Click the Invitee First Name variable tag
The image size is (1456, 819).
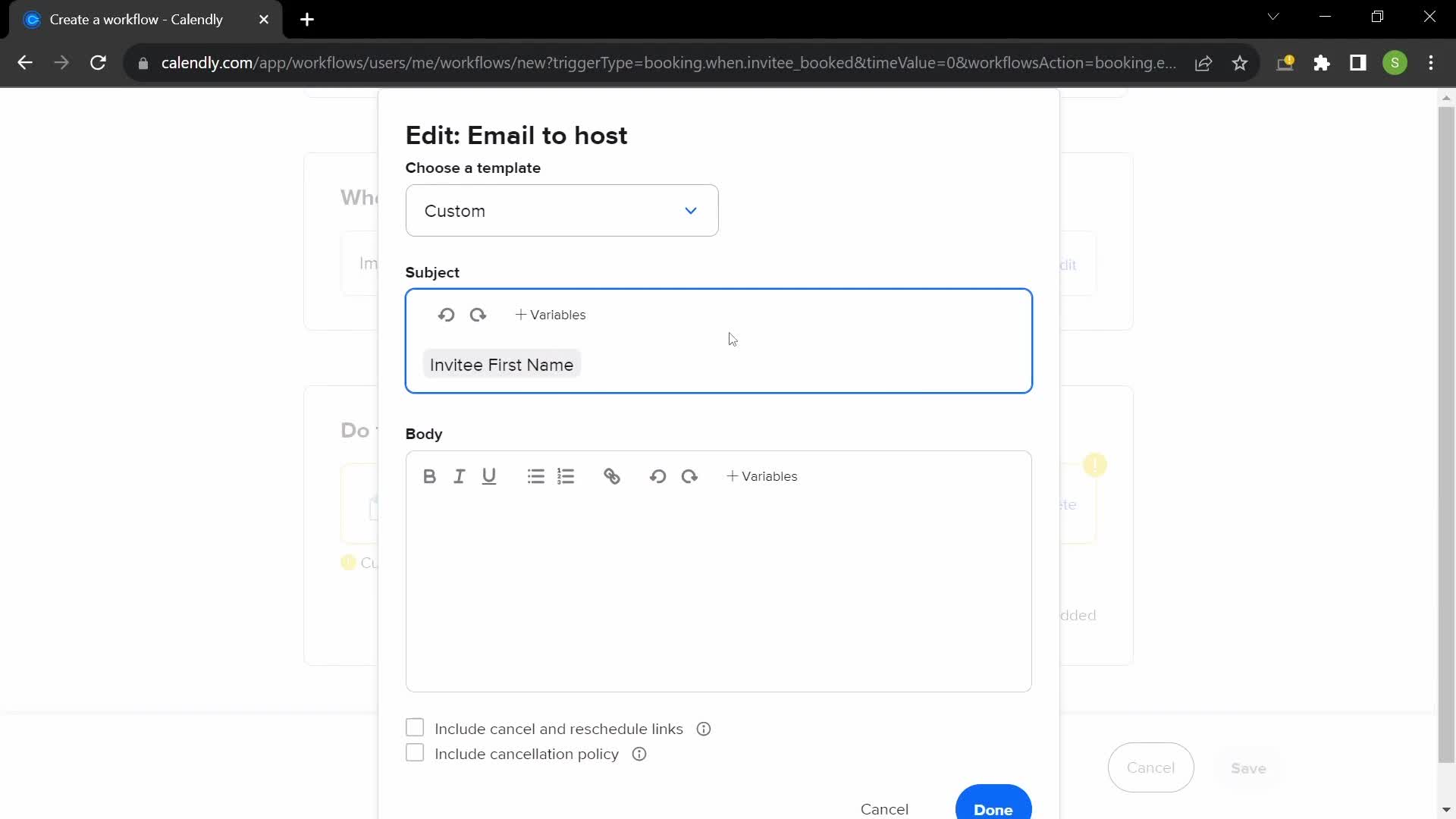click(503, 364)
